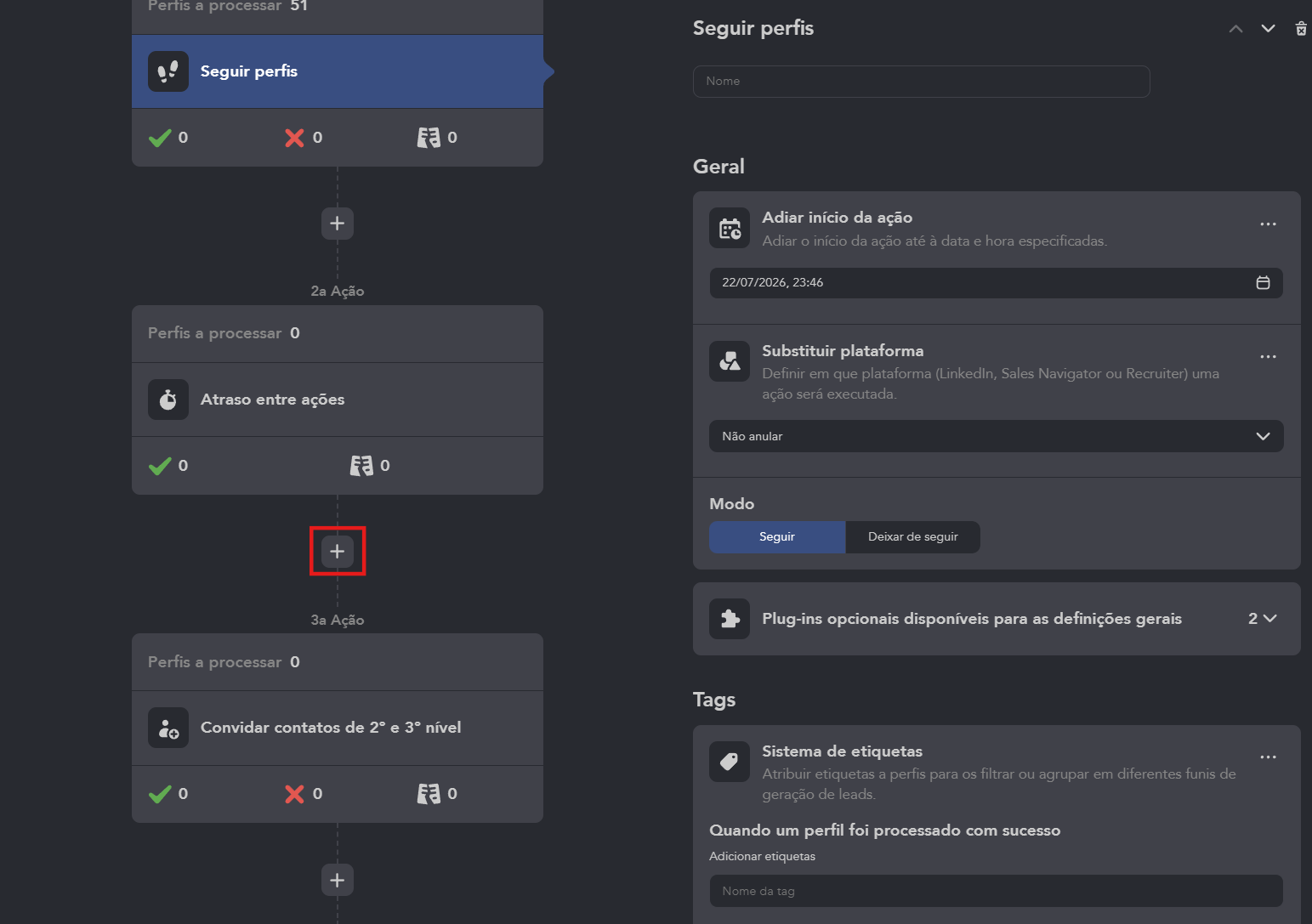Click the Adiar início da ação calendar icon

[730, 228]
